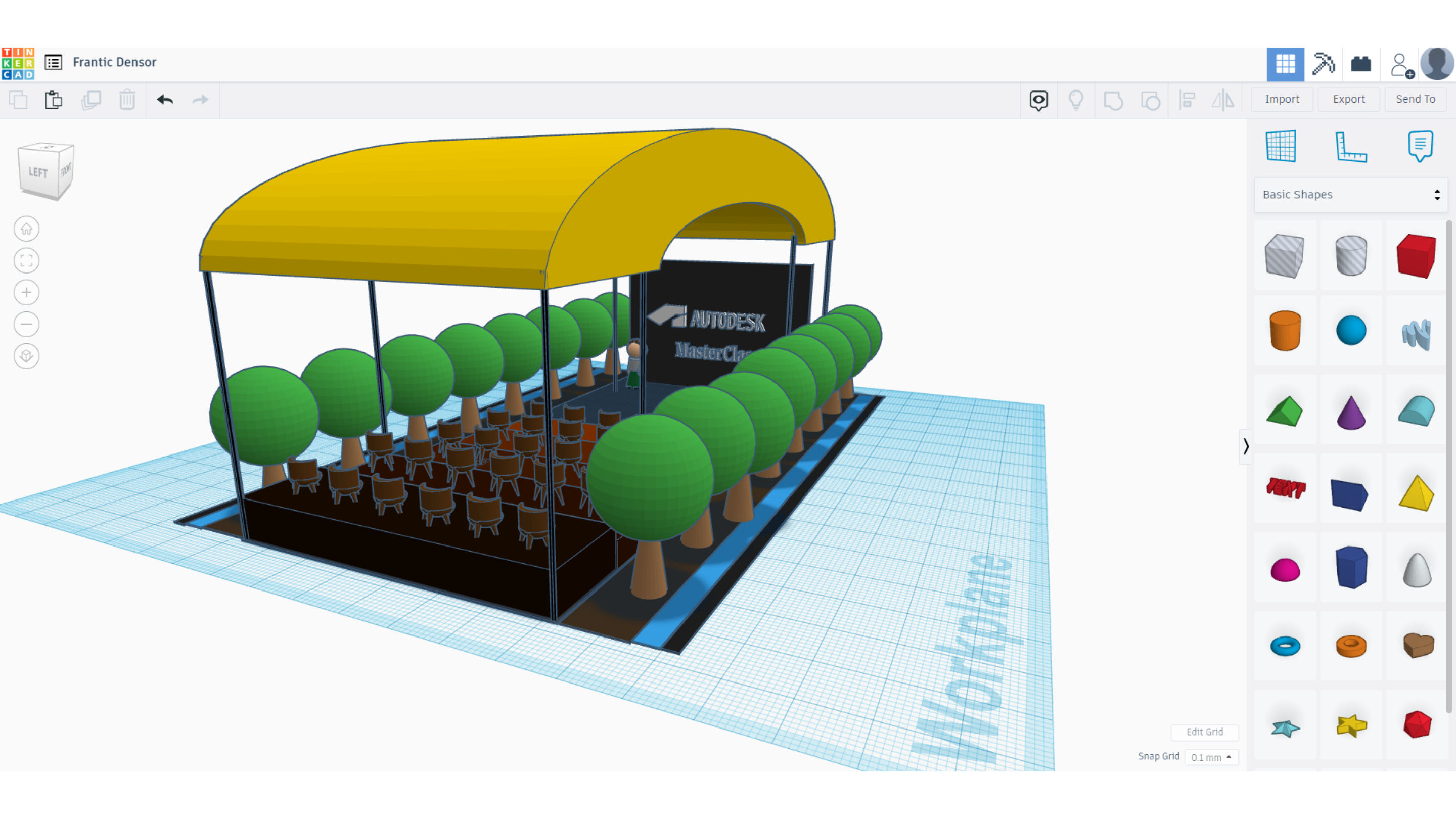The width and height of the screenshot is (1456, 819).
Task: Toggle orthographic perspective view icon
Action: (26, 356)
